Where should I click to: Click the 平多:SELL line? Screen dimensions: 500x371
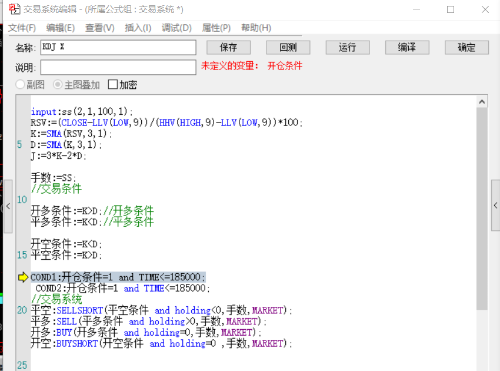[149, 321]
